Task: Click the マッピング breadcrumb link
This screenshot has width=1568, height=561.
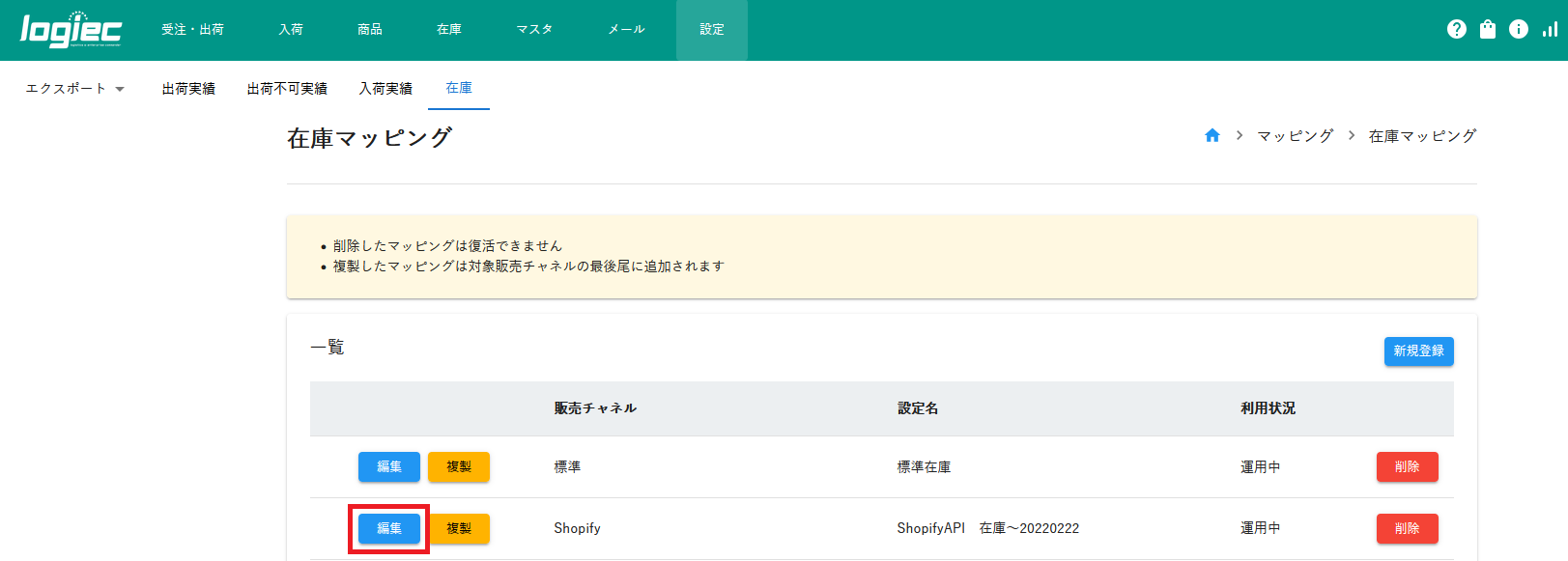Action: pos(1295,136)
